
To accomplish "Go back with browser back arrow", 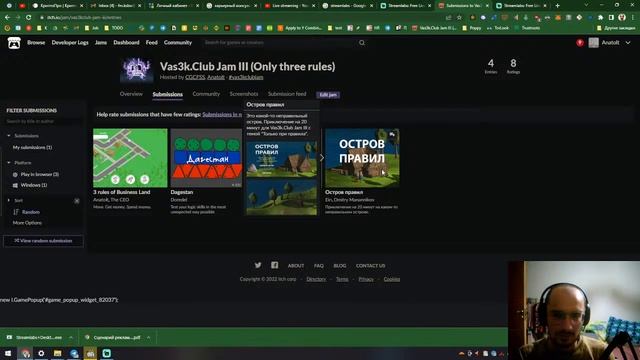I will pyautogui.click(x=7, y=18).
